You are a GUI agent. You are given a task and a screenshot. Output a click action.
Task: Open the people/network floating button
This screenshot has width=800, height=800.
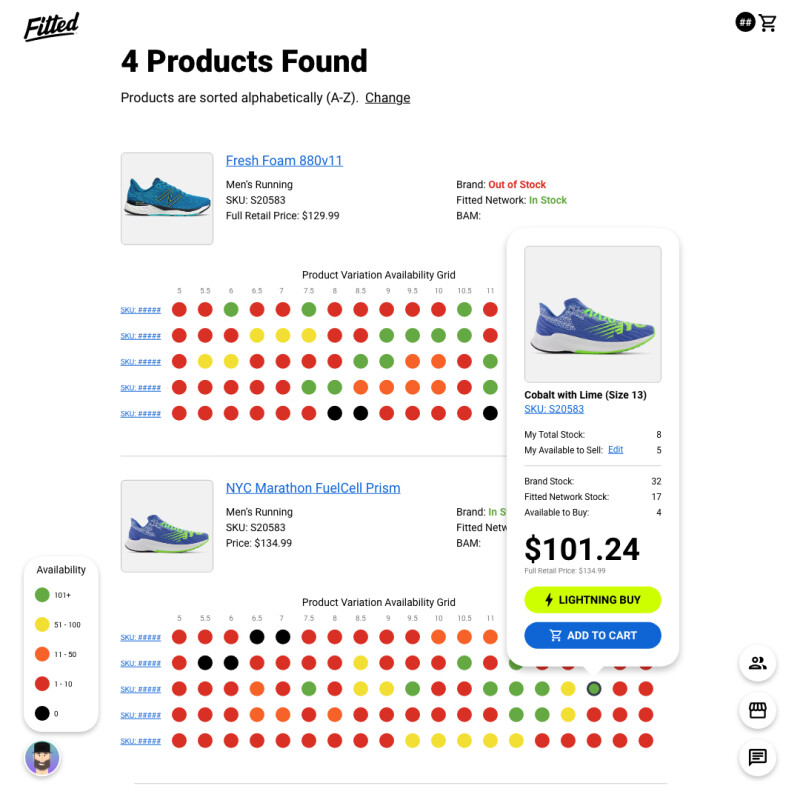tap(757, 662)
